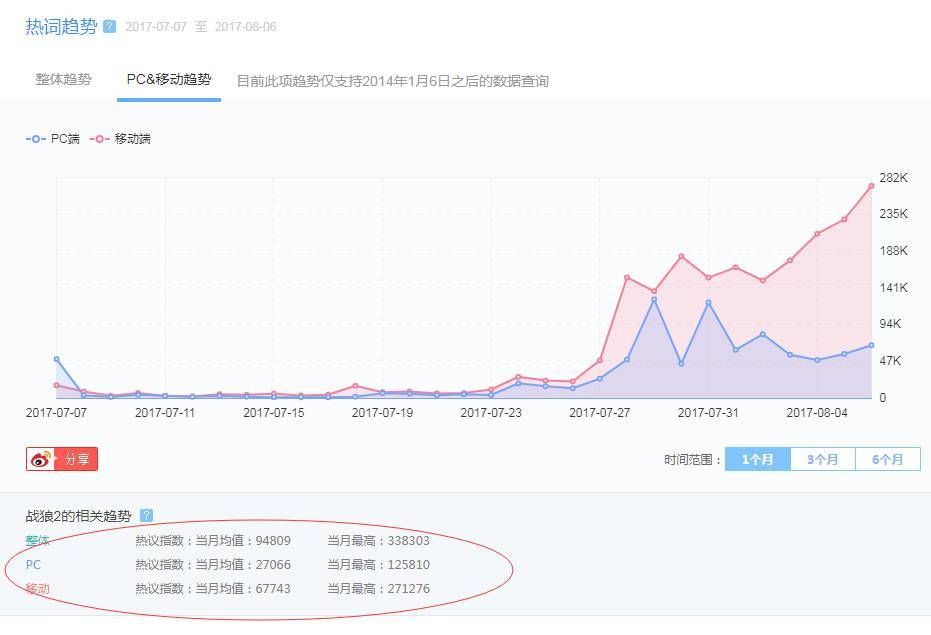Select the PC&移动趋势 tab
This screenshot has height=635, width=931.
tap(168, 80)
